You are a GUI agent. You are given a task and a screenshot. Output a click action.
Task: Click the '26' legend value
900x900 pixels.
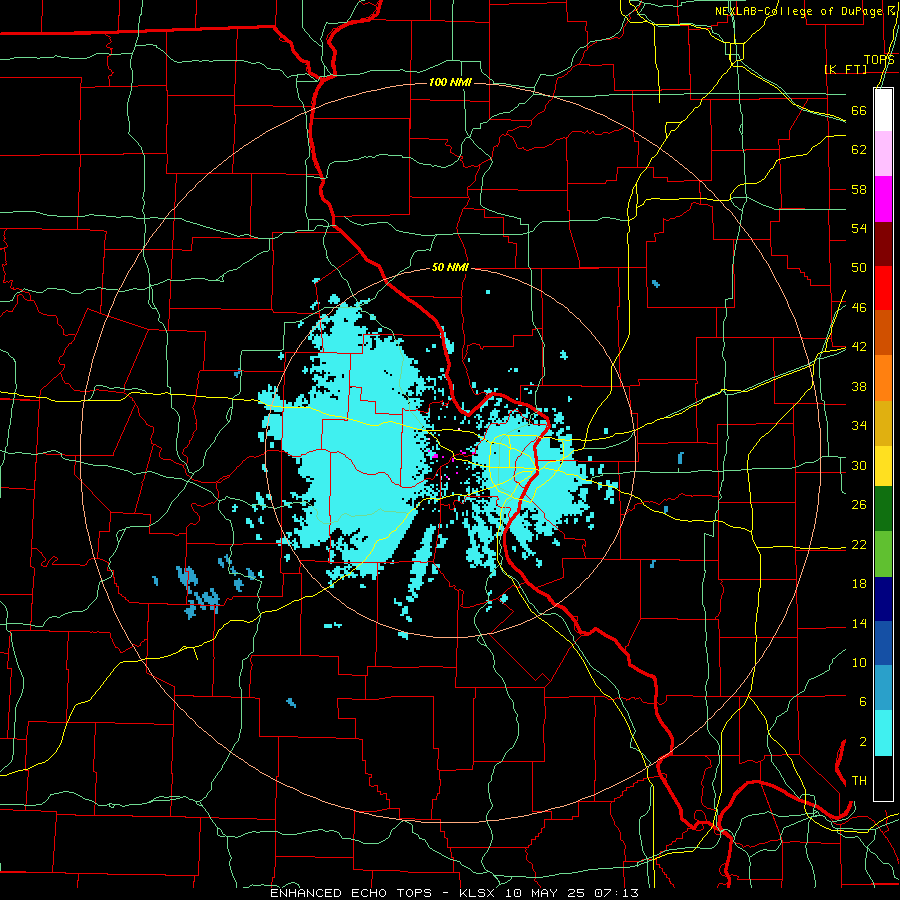[859, 505]
